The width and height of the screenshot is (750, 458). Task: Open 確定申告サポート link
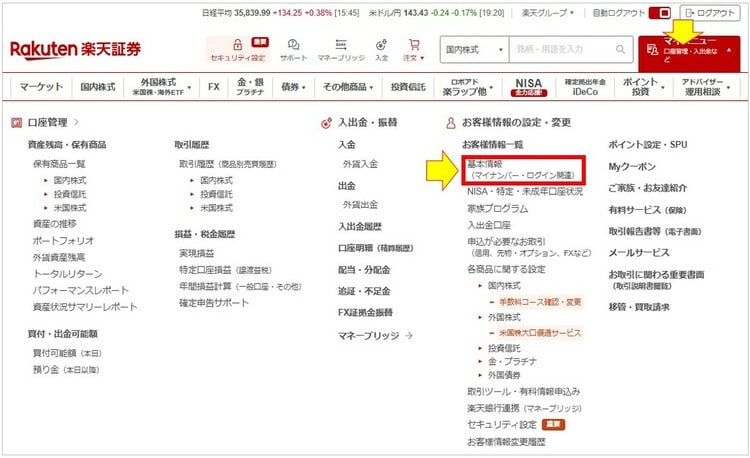[x=214, y=303]
